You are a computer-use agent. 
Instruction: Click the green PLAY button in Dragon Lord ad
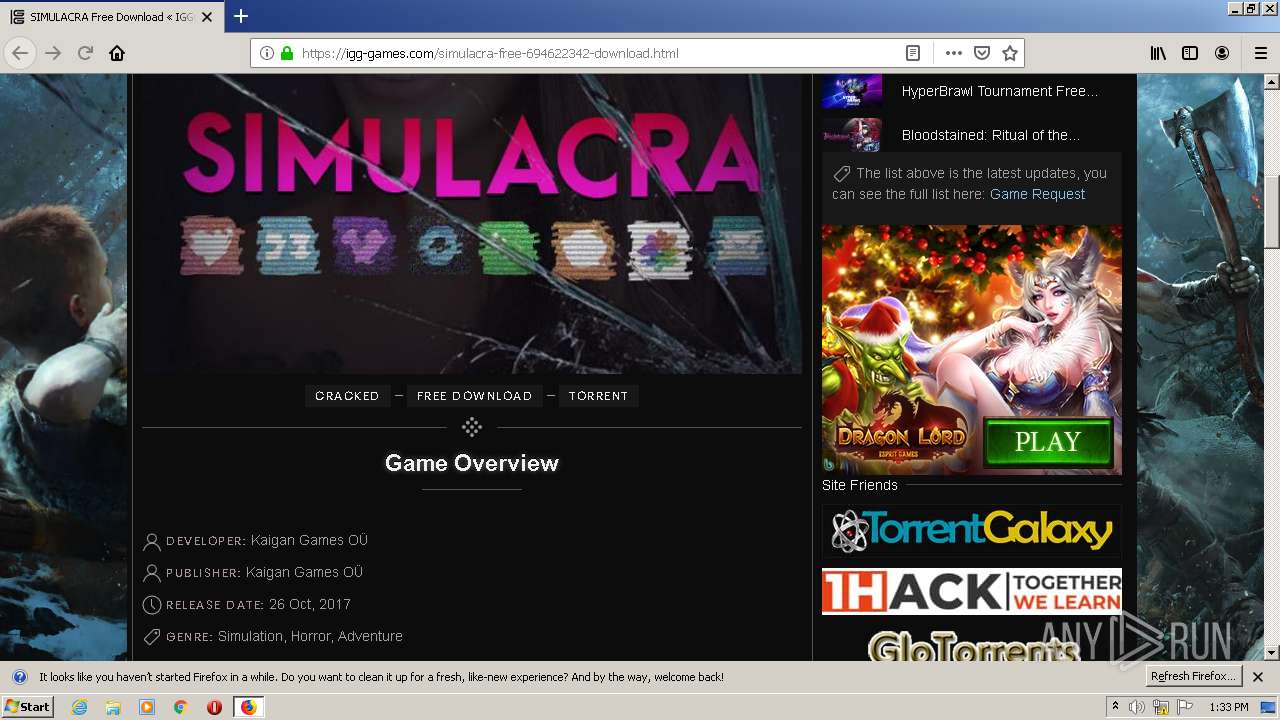tap(1048, 442)
